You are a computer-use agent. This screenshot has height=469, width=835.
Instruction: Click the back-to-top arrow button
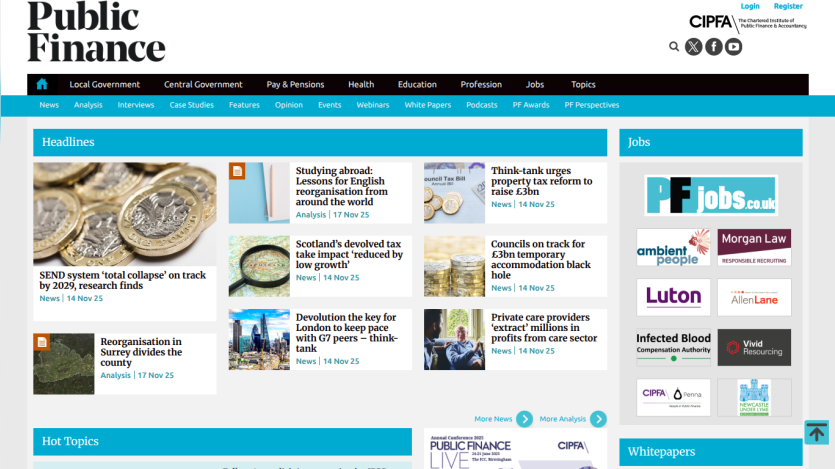coord(816,432)
